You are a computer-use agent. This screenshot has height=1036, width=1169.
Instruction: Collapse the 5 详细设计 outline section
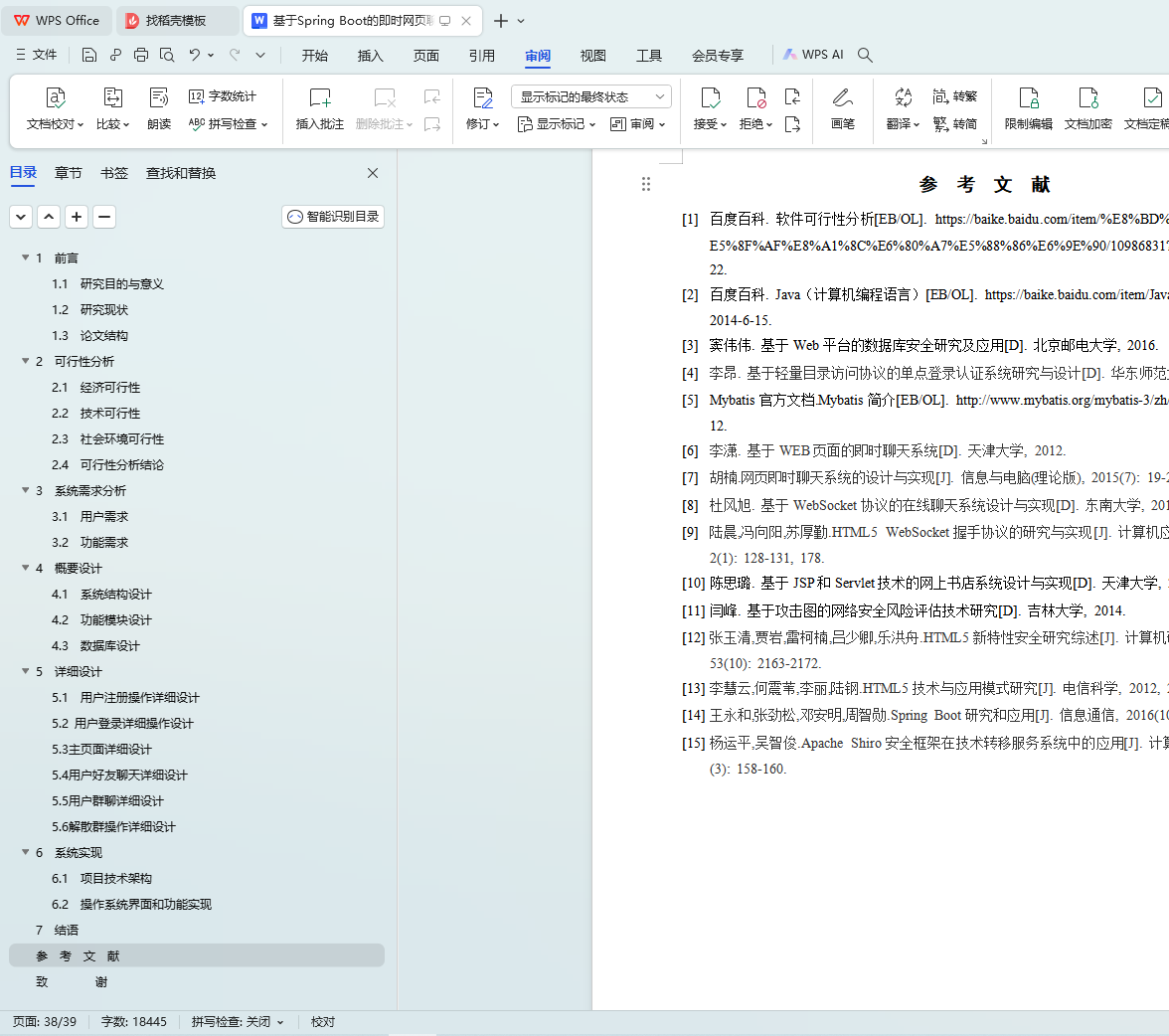(26, 671)
